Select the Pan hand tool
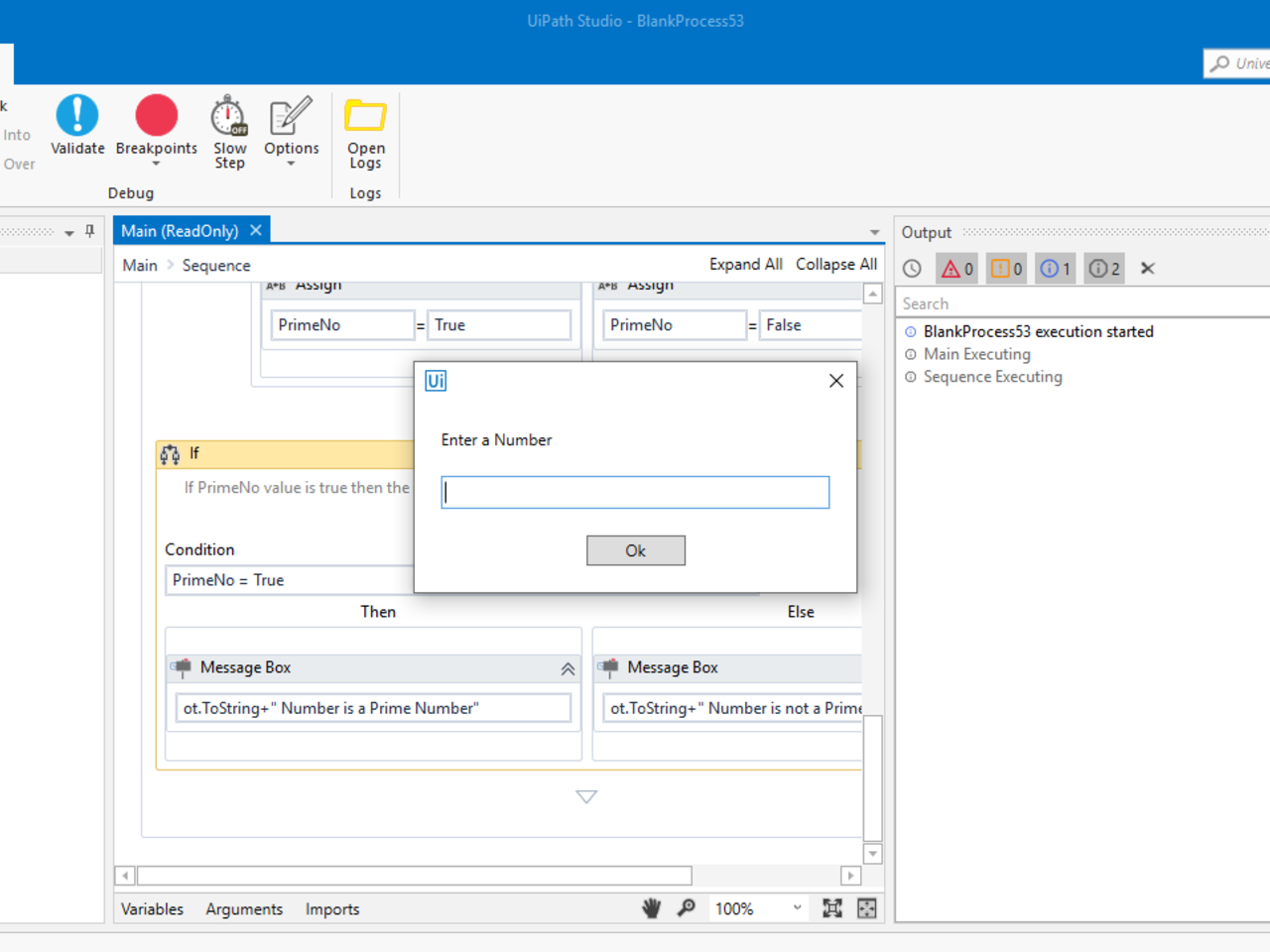 [651, 907]
